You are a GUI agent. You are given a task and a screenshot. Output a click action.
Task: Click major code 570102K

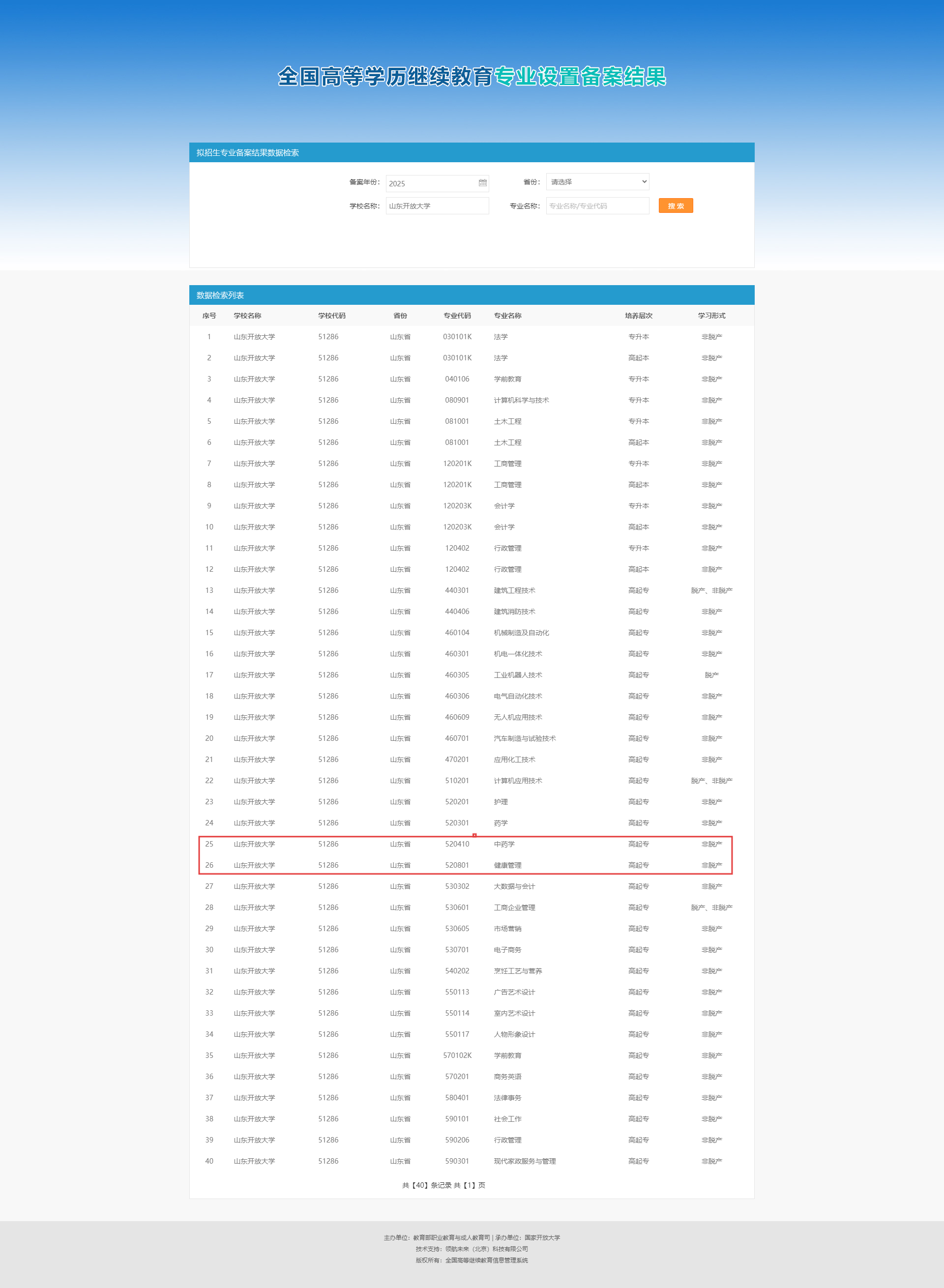(457, 1055)
